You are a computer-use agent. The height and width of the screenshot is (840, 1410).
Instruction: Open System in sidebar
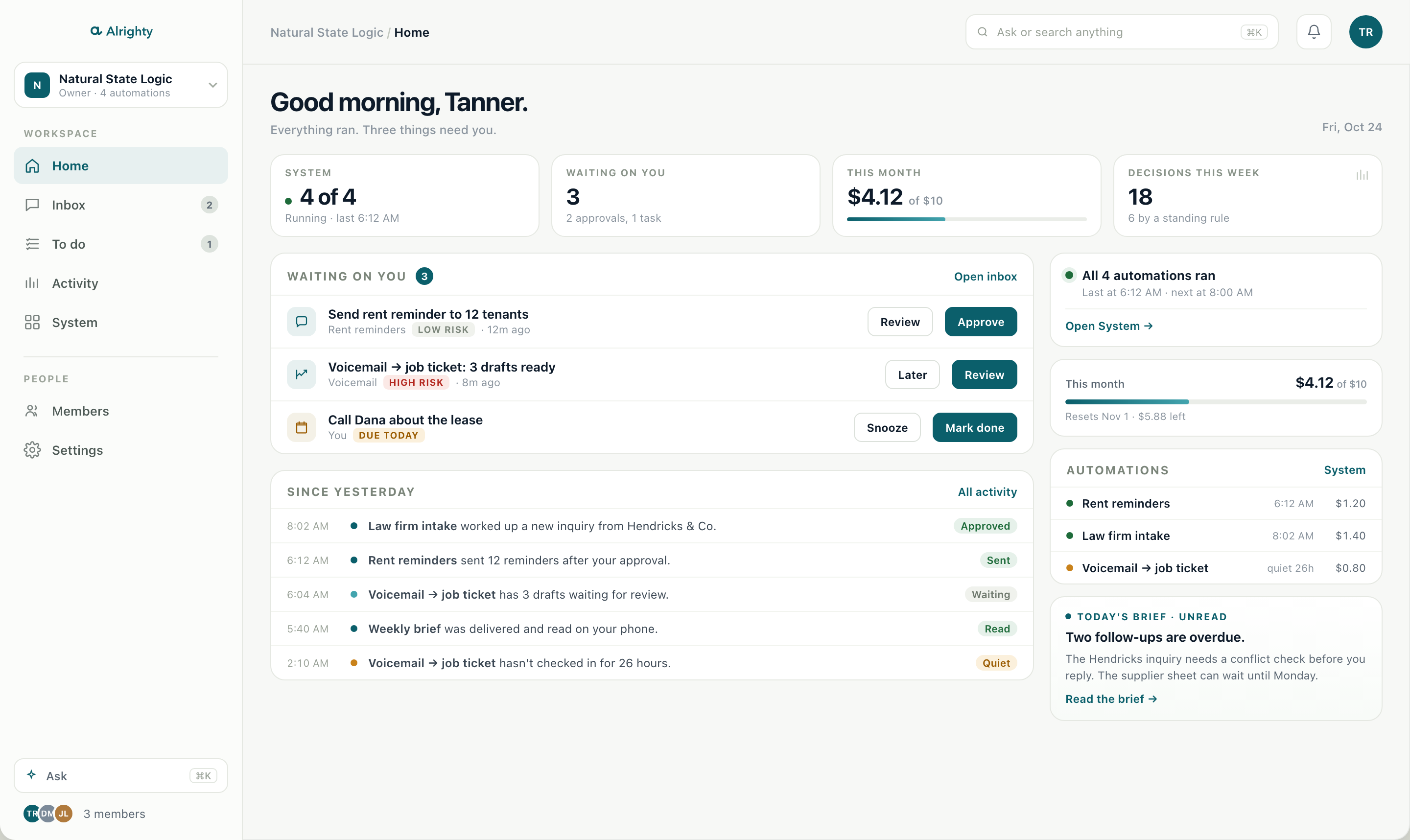point(120,322)
